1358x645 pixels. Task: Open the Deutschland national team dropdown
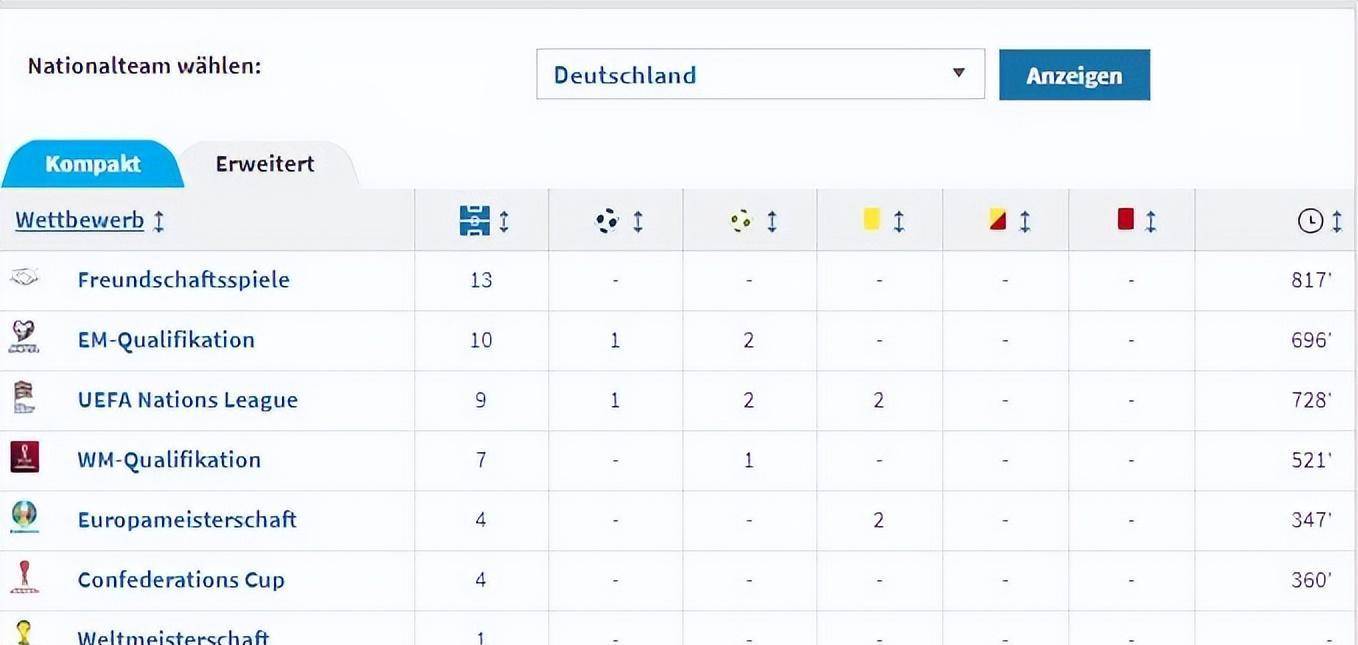[x=760, y=74]
